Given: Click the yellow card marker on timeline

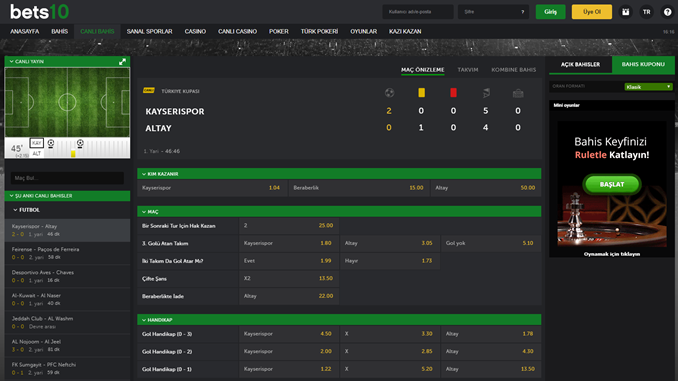Looking at the screenshot, I should (73, 154).
